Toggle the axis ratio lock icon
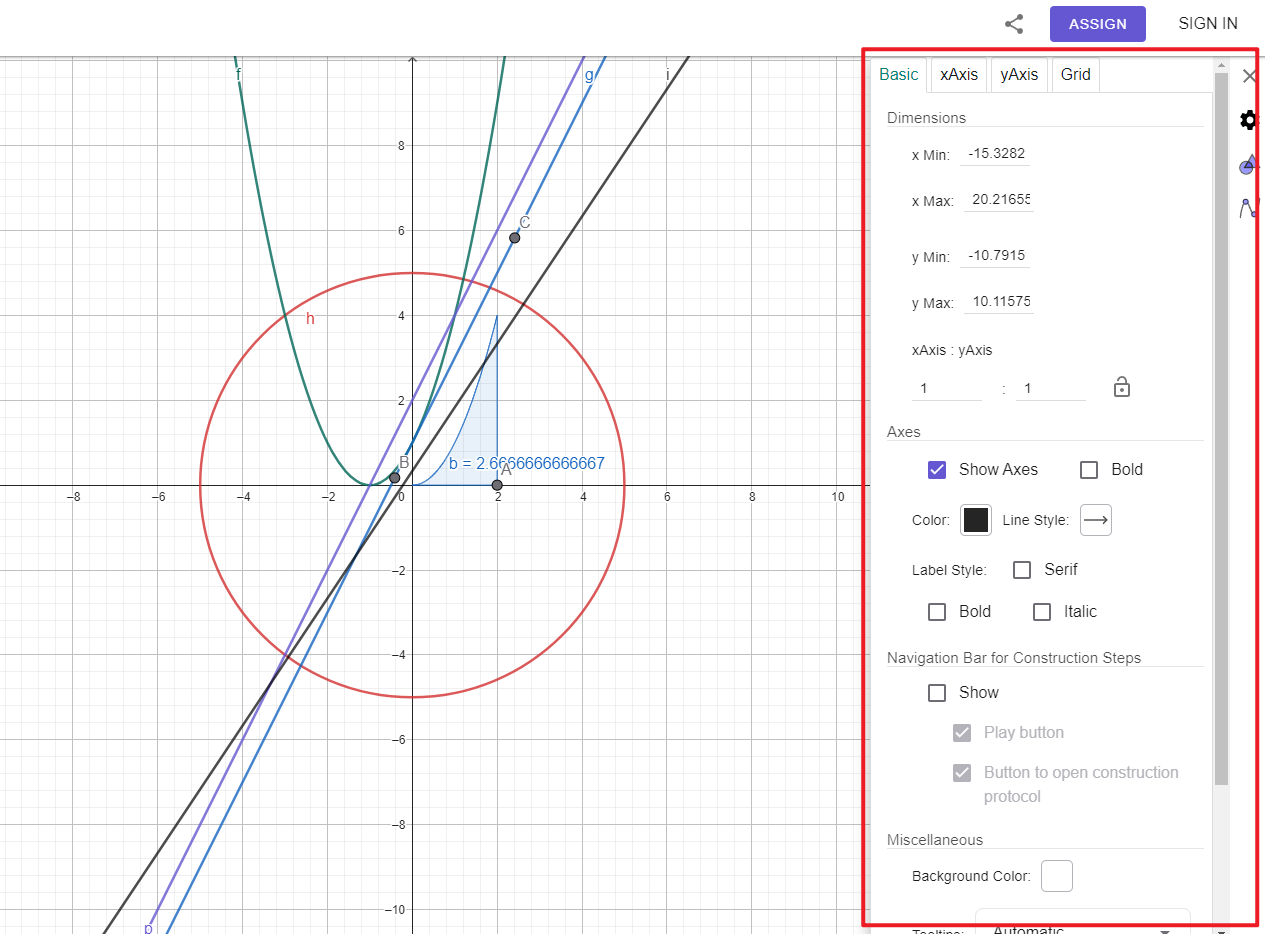1265x934 pixels. coord(1122,387)
